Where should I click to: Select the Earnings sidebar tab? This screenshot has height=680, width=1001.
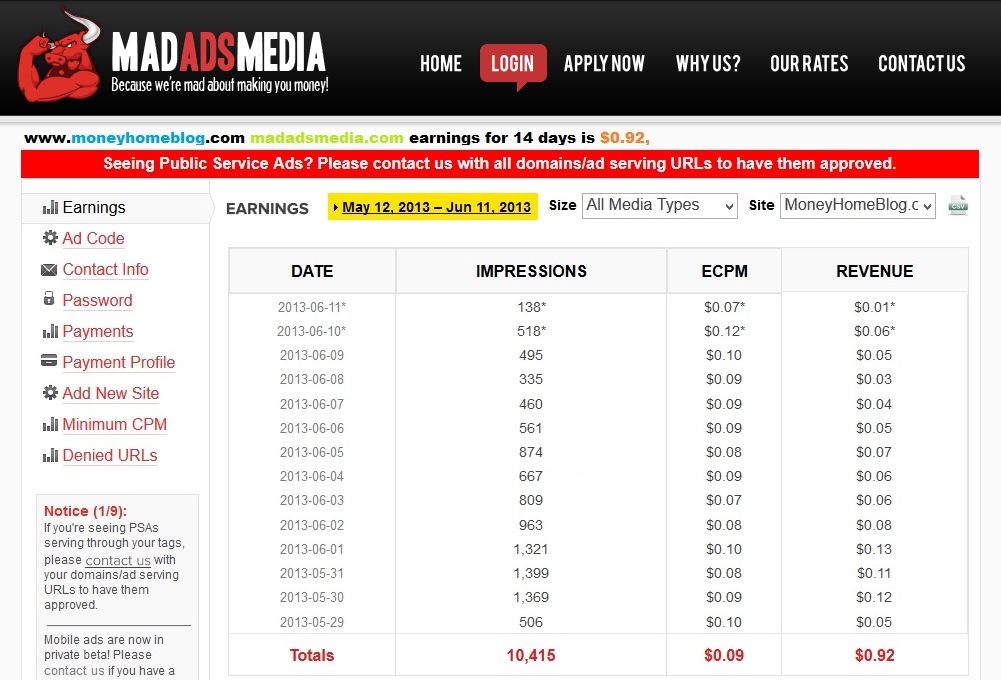point(94,207)
